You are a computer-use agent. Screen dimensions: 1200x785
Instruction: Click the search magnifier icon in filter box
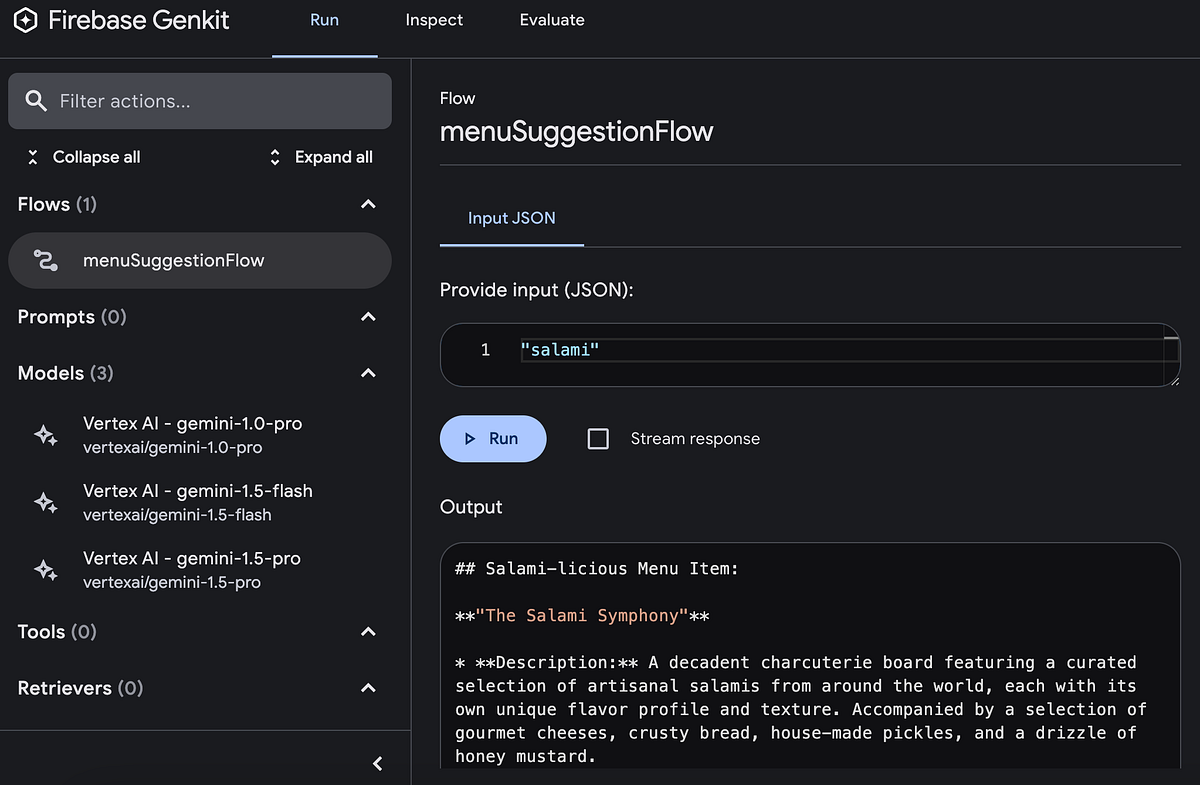(36, 101)
